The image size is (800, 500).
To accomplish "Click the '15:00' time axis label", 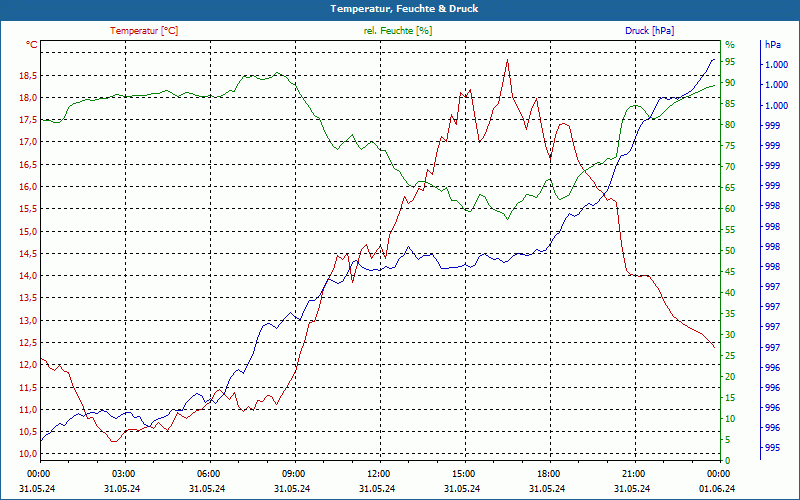I will click(465, 473).
